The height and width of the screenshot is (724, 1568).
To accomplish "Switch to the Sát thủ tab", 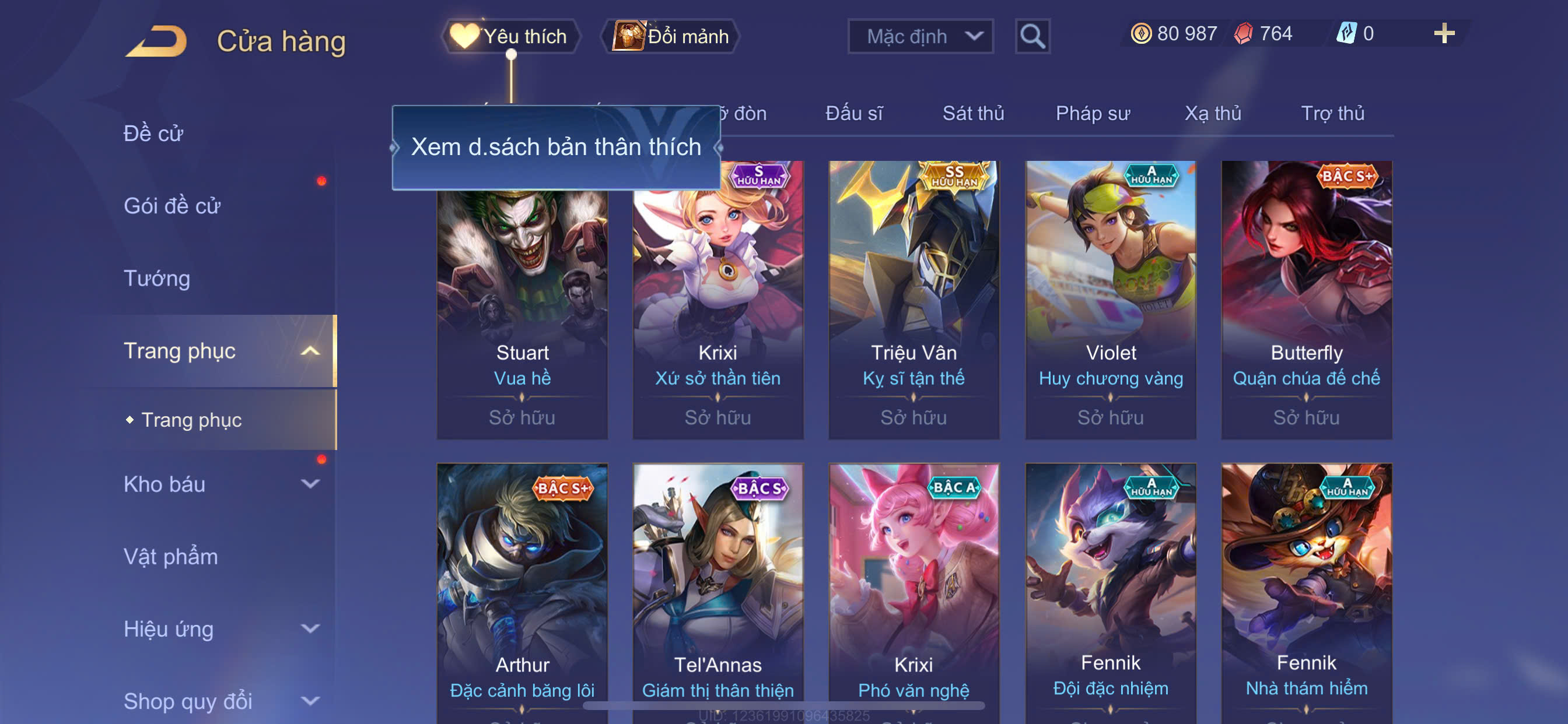I will [x=972, y=113].
